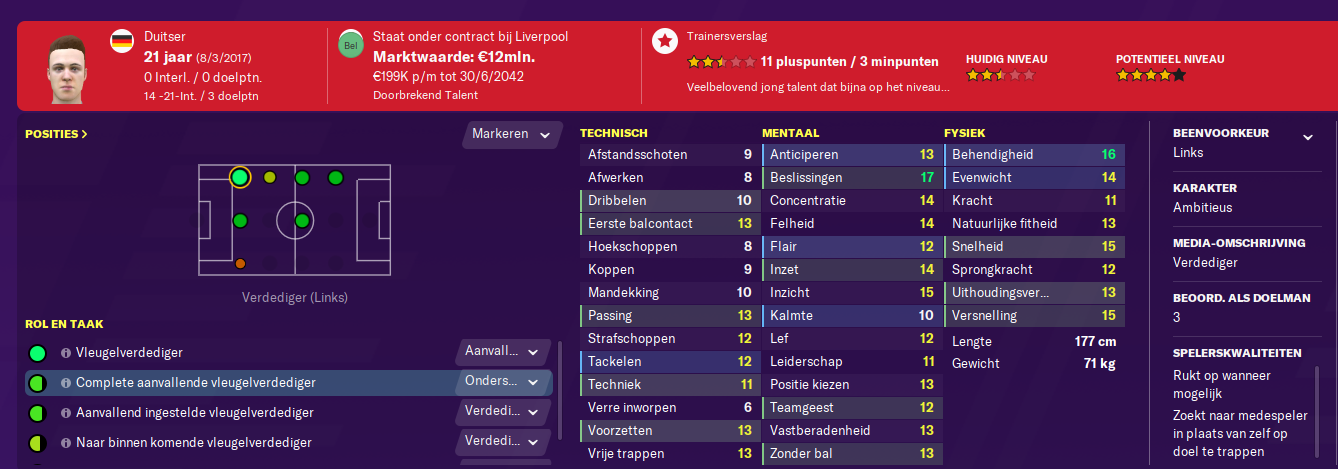1338x469 pixels.
Task: Select the highlighted left back position dot
Action: tap(240, 178)
